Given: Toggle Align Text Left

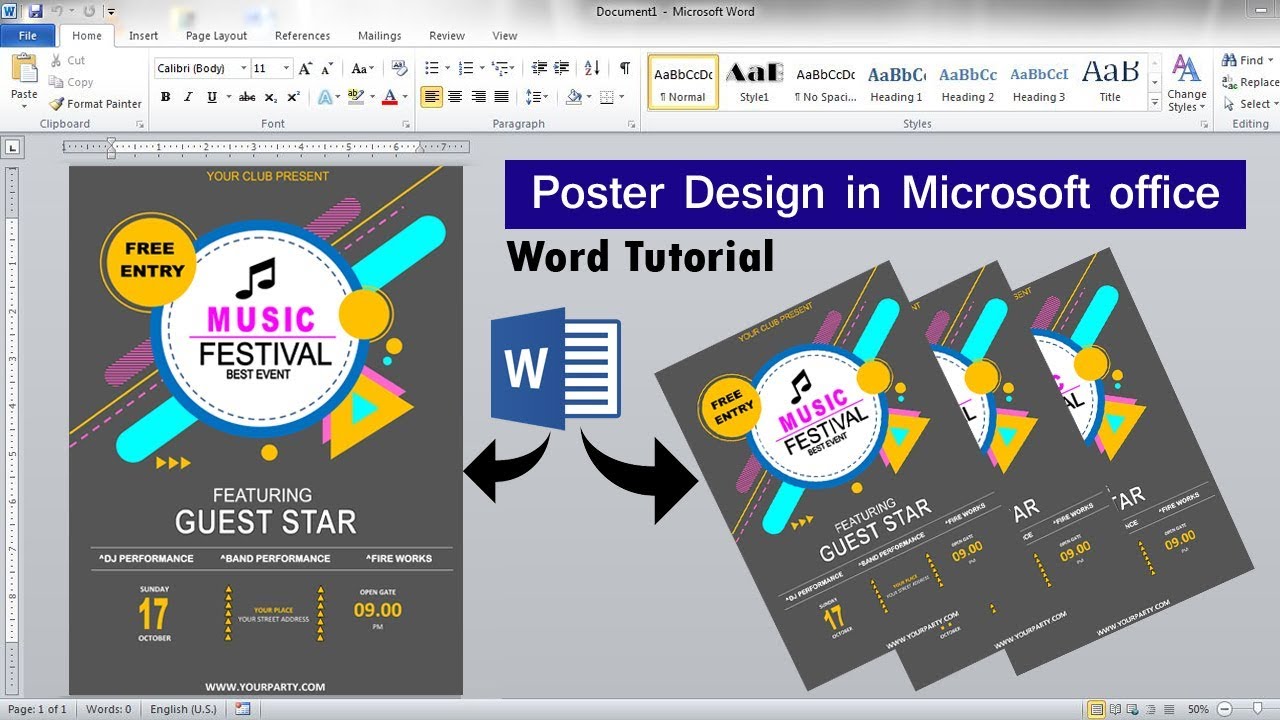Looking at the screenshot, I should coord(431,97).
